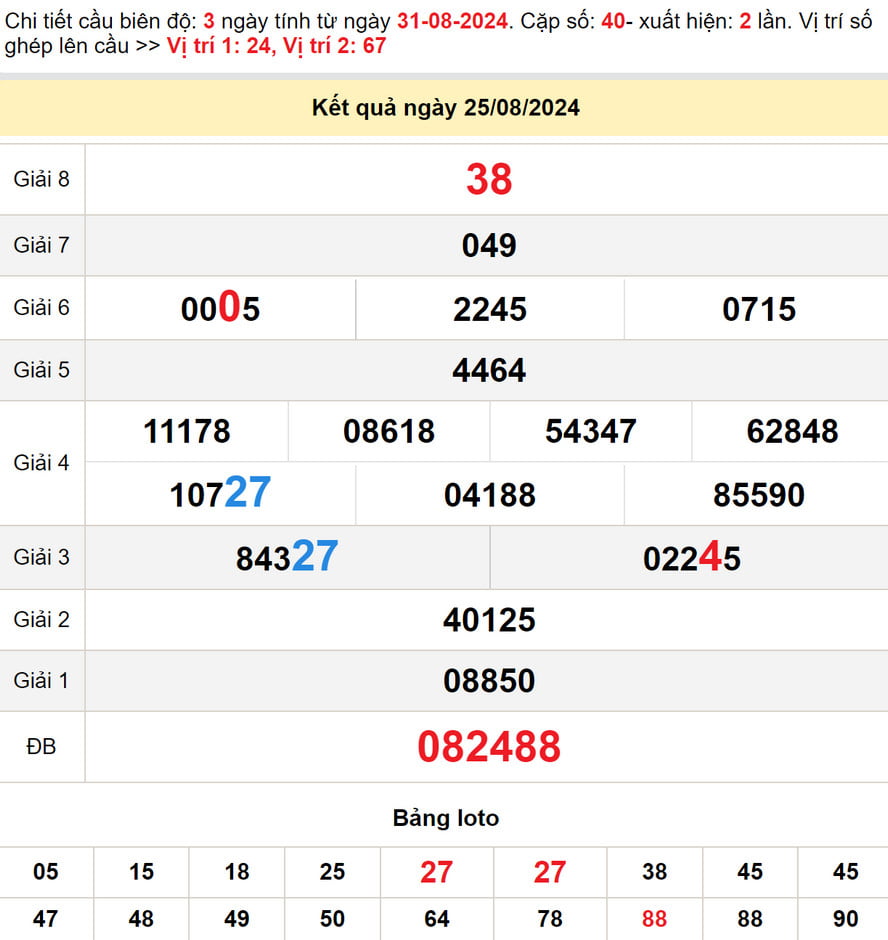Select the Giải 4 number 62848

[793, 432]
